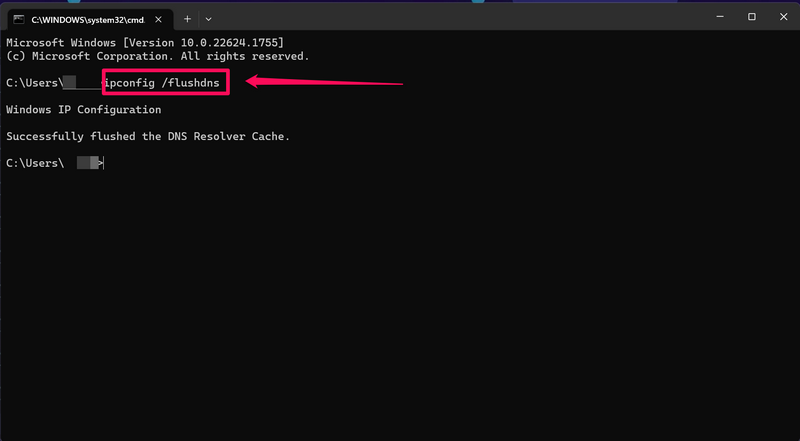Click the blurred username on last prompt
Screen dimensions: 800x441
(x=87, y=162)
